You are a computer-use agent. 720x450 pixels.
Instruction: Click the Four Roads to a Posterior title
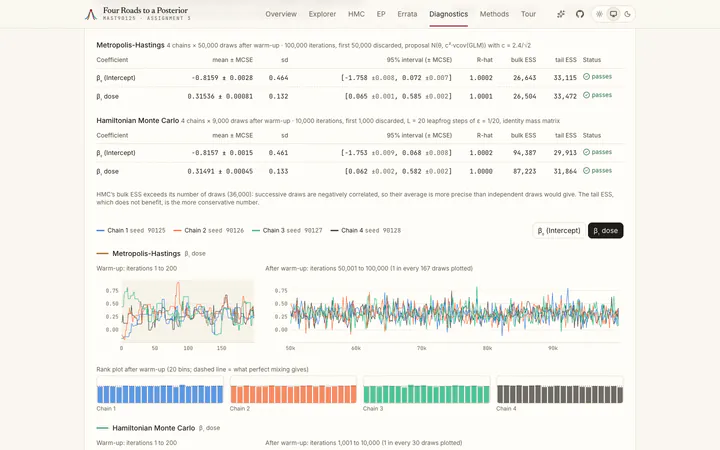[x=146, y=10]
